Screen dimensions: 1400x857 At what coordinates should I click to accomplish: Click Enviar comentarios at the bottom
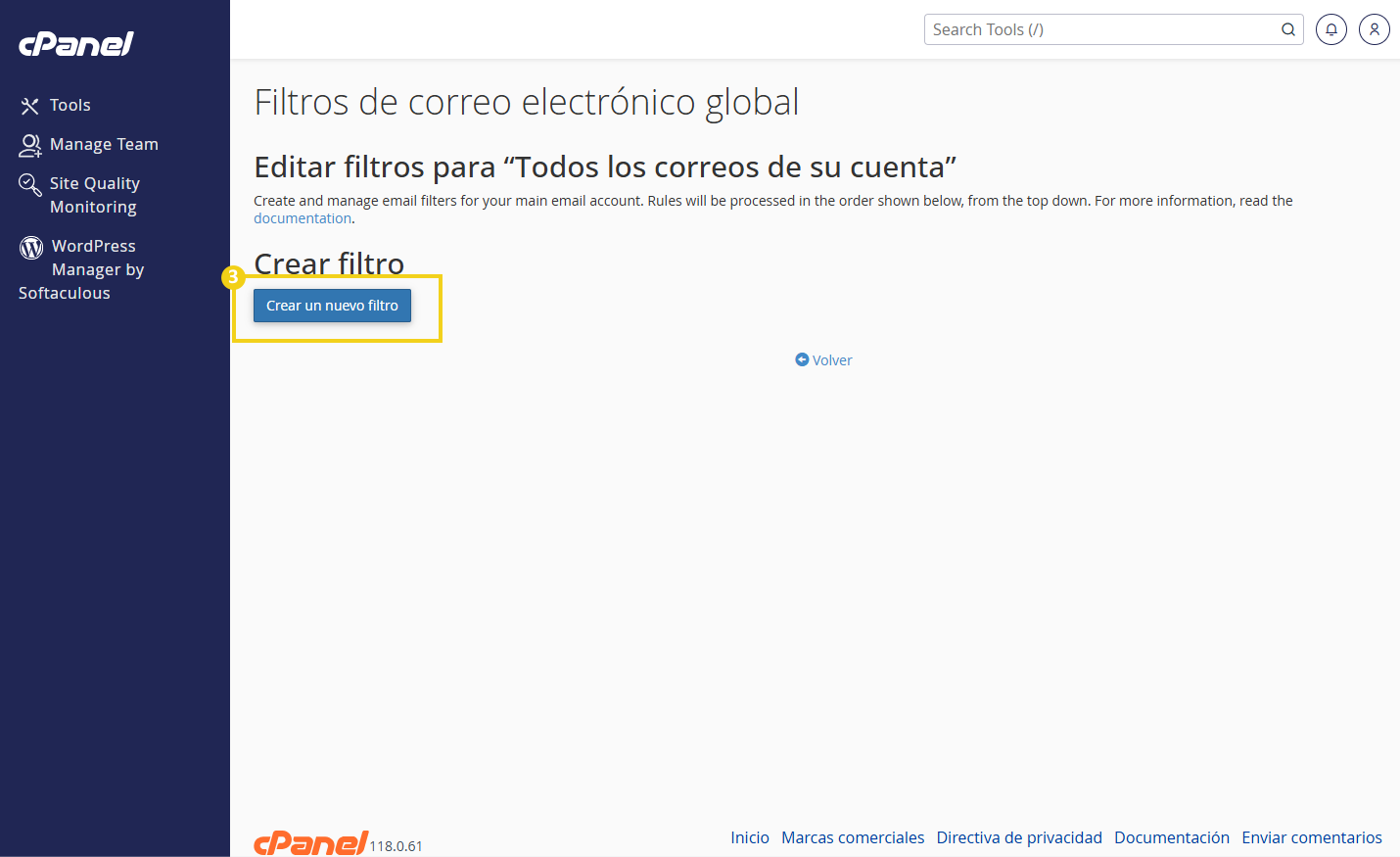click(x=1311, y=837)
